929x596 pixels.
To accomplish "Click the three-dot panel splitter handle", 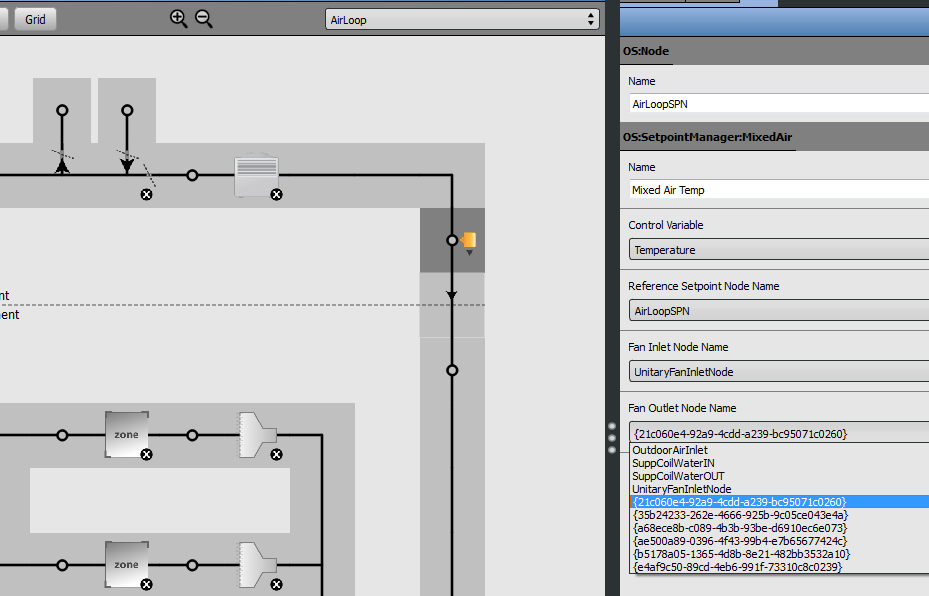I will coord(612,438).
